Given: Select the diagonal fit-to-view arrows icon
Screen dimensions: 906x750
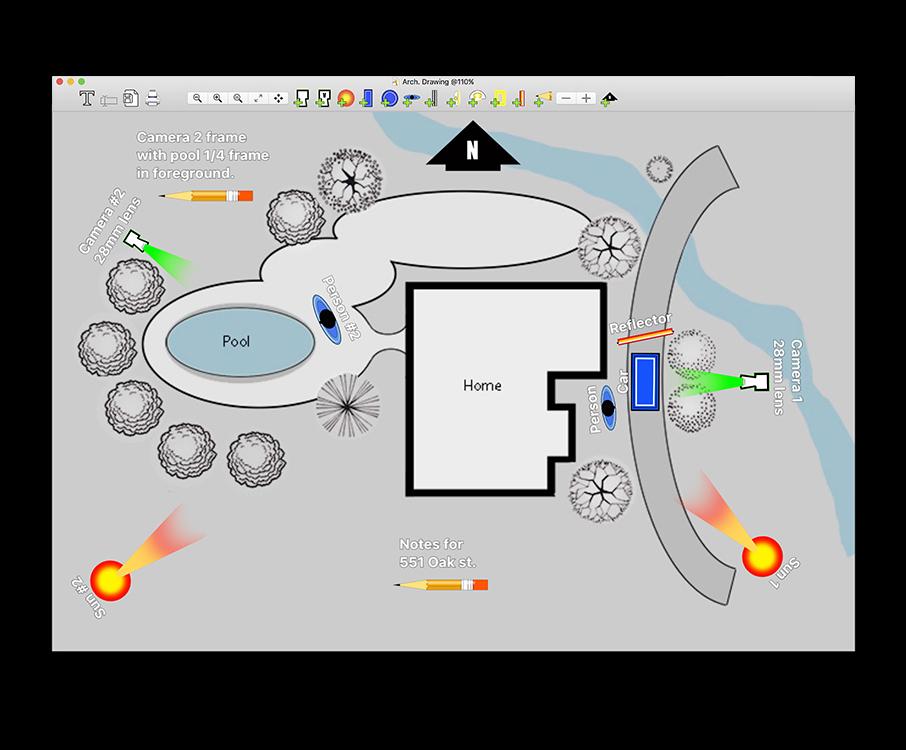Looking at the screenshot, I should [x=257, y=98].
